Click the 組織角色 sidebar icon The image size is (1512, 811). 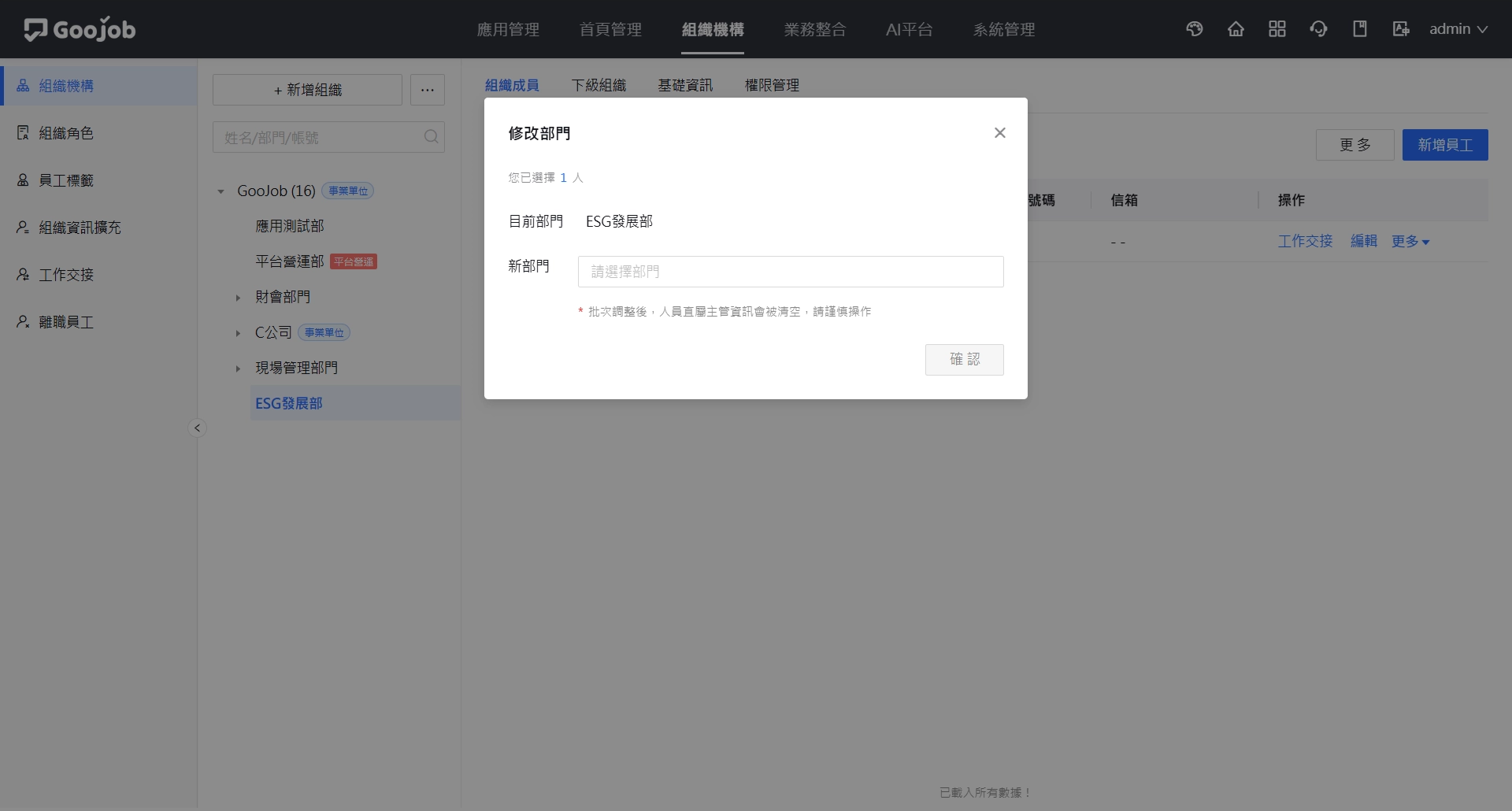click(x=23, y=133)
